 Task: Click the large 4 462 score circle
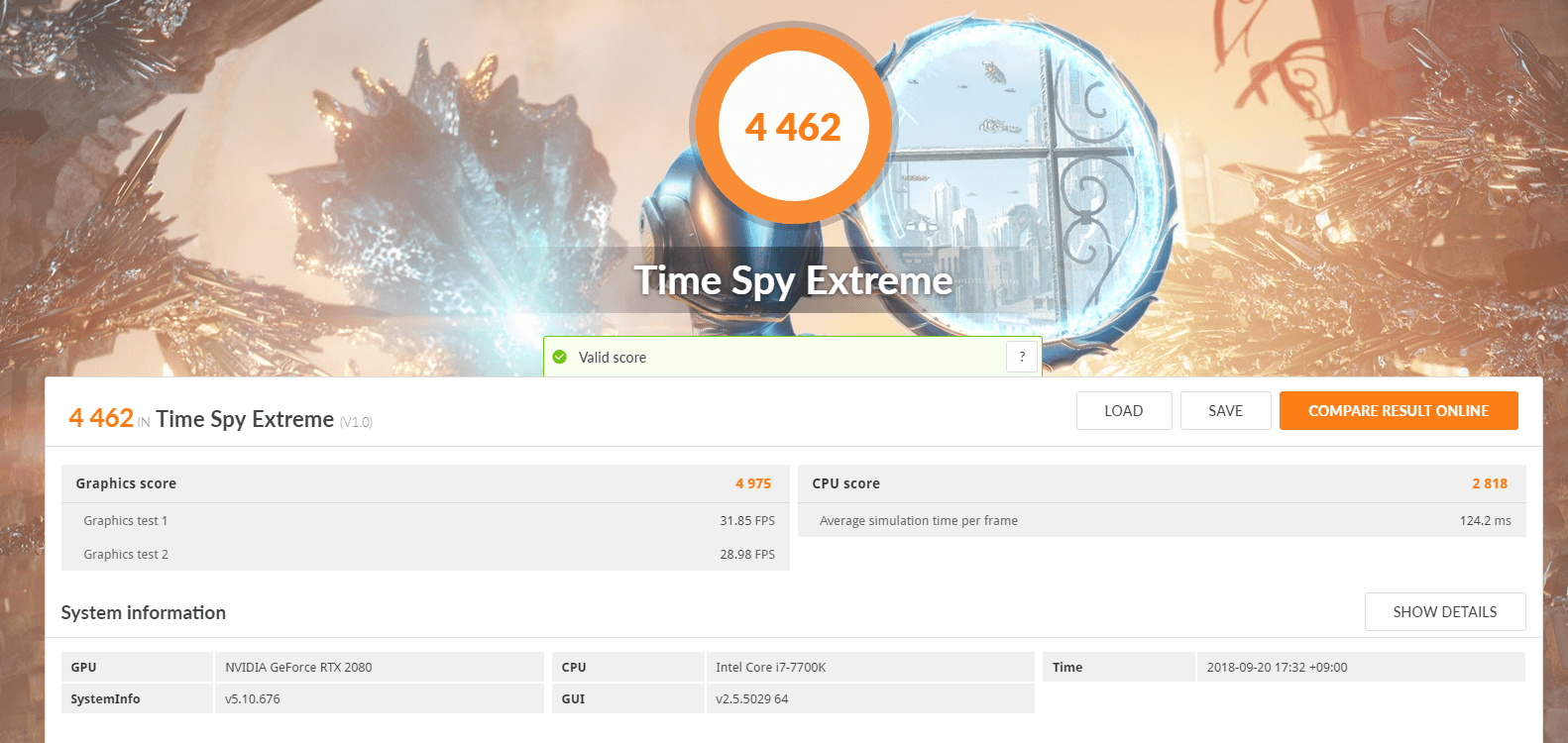click(793, 127)
